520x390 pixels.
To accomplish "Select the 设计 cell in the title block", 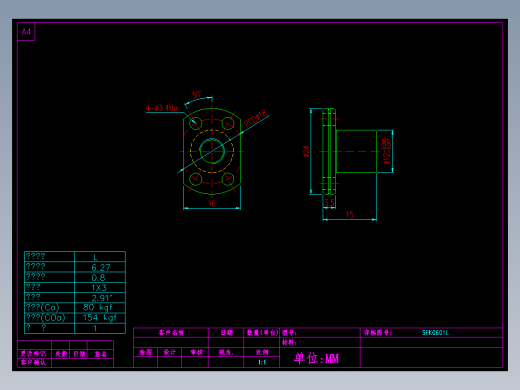I will [x=169, y=352].
